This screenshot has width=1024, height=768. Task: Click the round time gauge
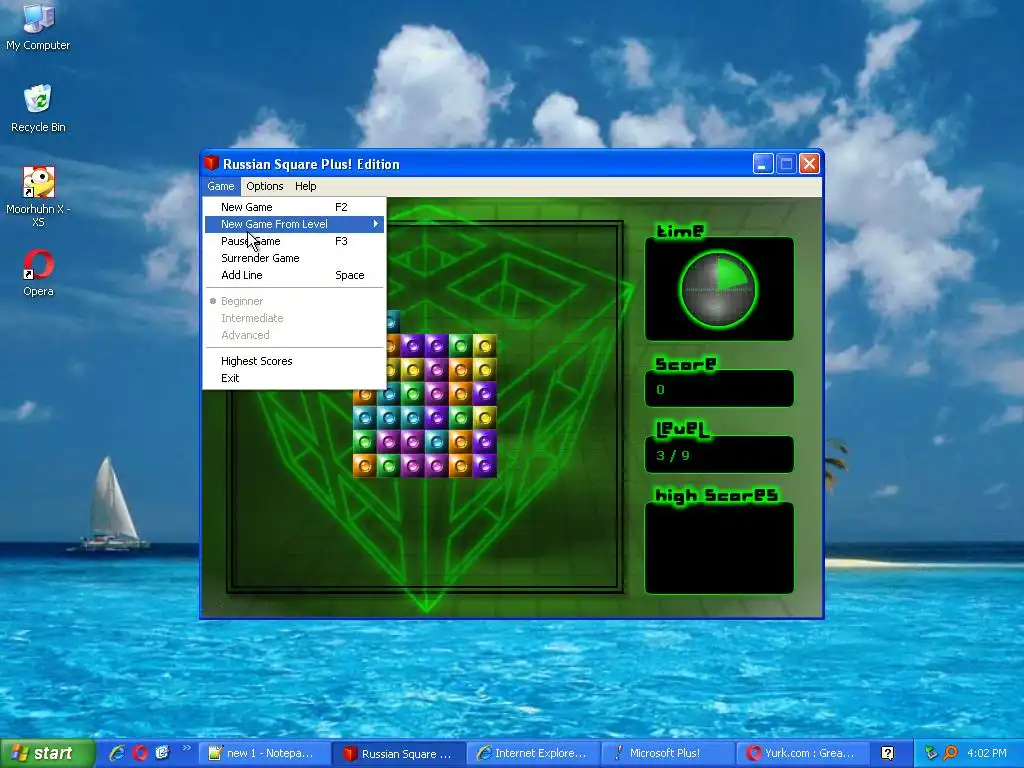click(718, 289)
